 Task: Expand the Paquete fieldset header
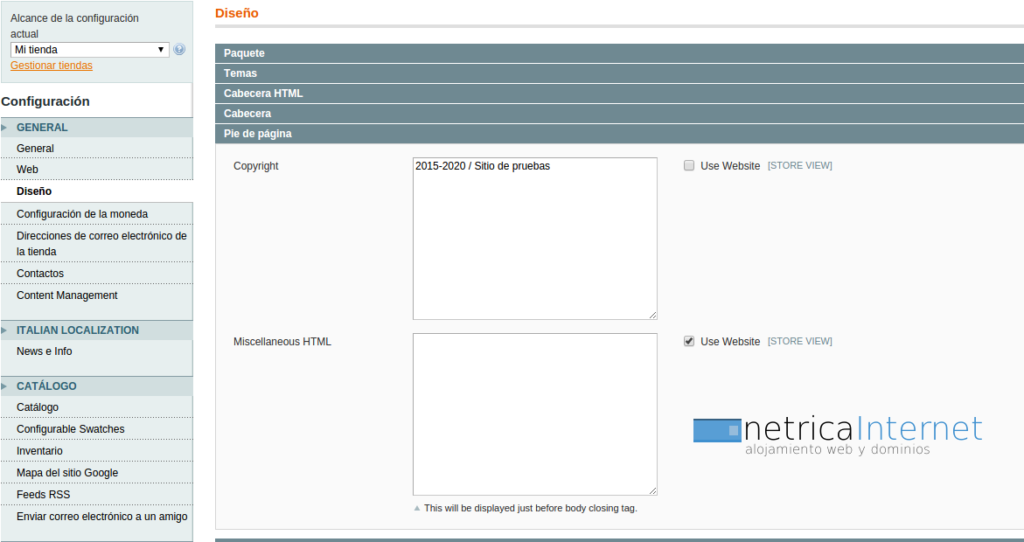coord(619,54)
